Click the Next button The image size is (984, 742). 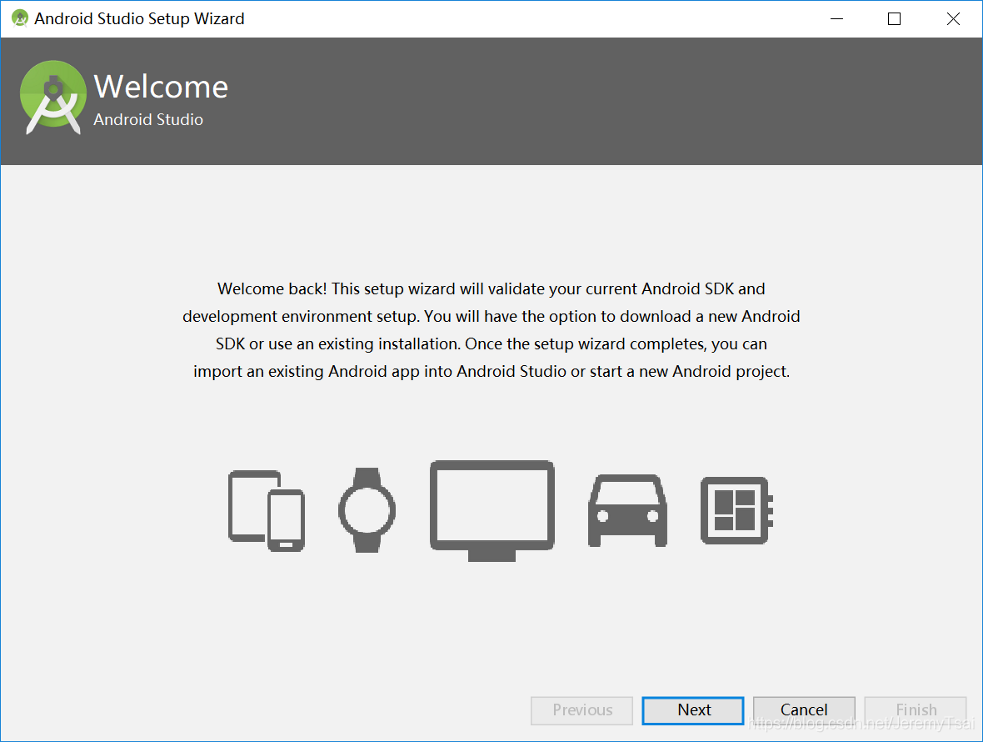693,710
